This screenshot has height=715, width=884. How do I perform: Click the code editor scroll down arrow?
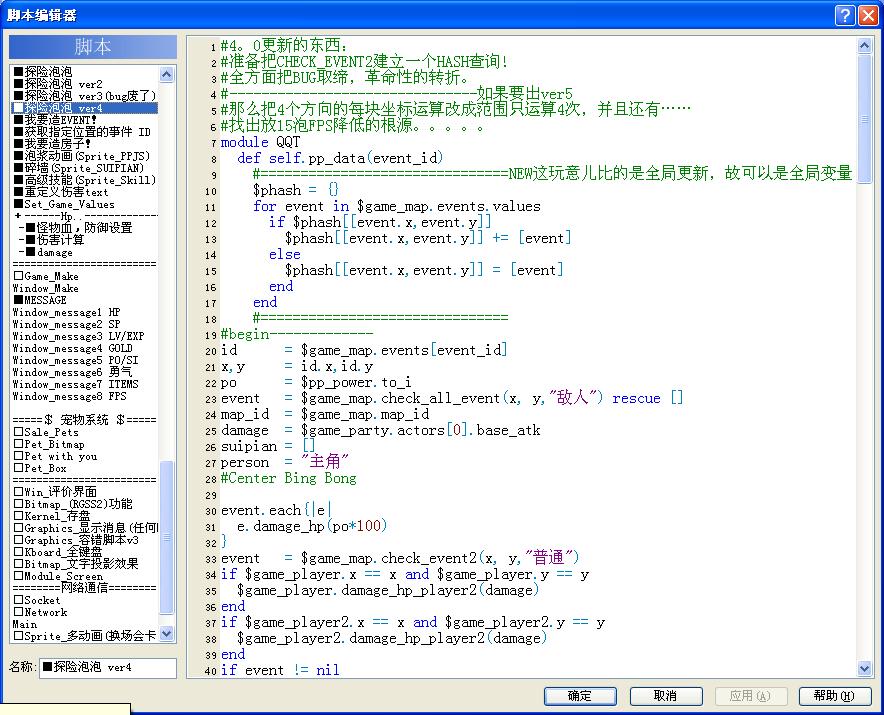pos(864,669)
